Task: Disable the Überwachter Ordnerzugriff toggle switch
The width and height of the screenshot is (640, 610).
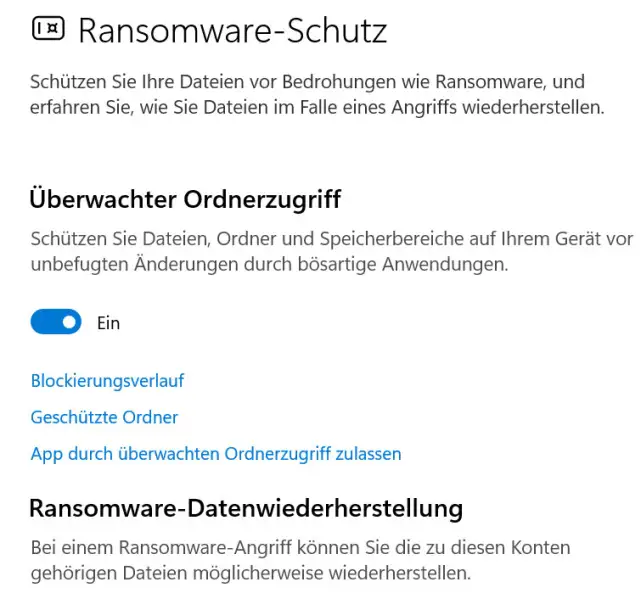Action: 56,322
